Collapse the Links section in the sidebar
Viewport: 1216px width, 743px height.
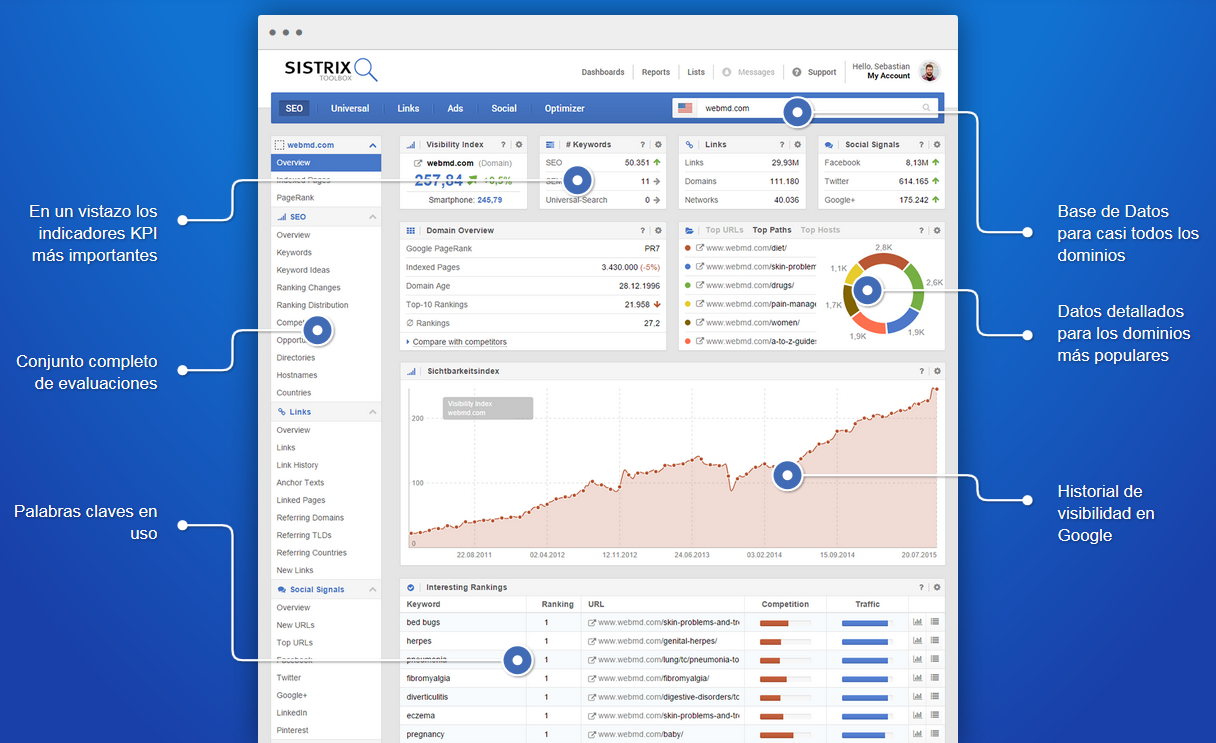[x=373, y=412]
